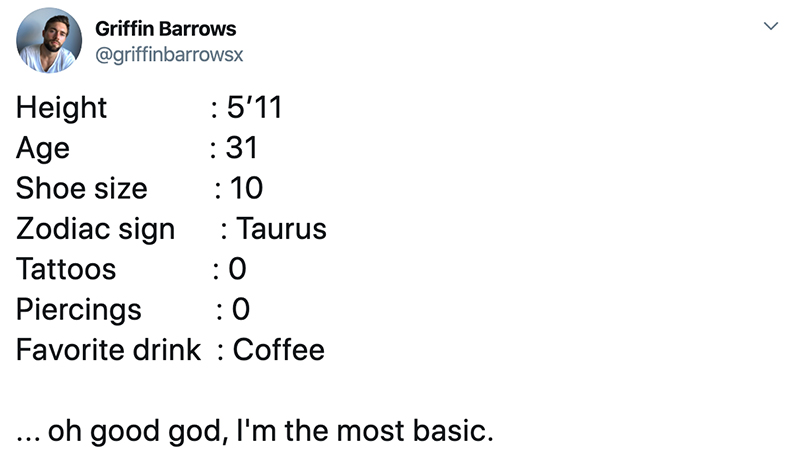Select the 5'11 height value

pos(254,107)
